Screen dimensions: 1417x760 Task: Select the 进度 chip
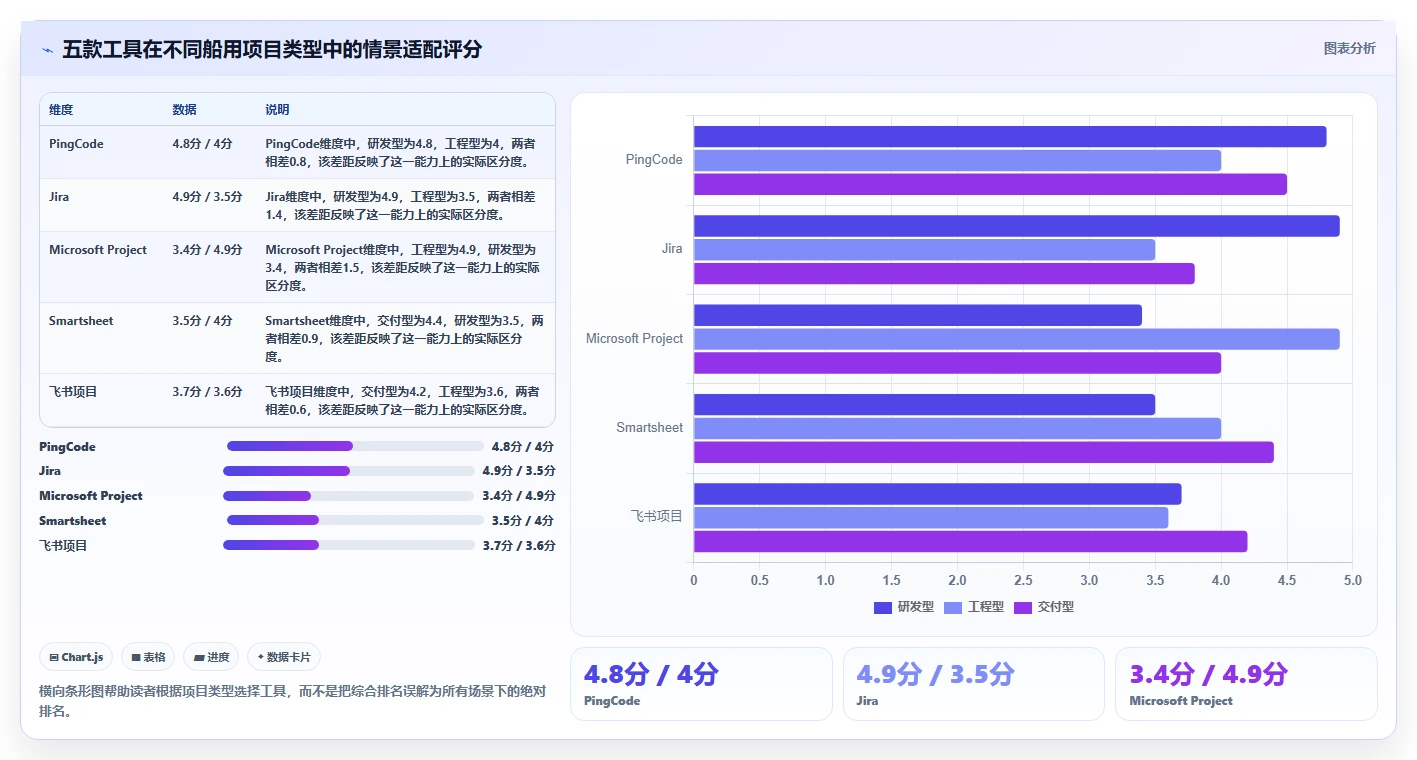tap(211, 657)
